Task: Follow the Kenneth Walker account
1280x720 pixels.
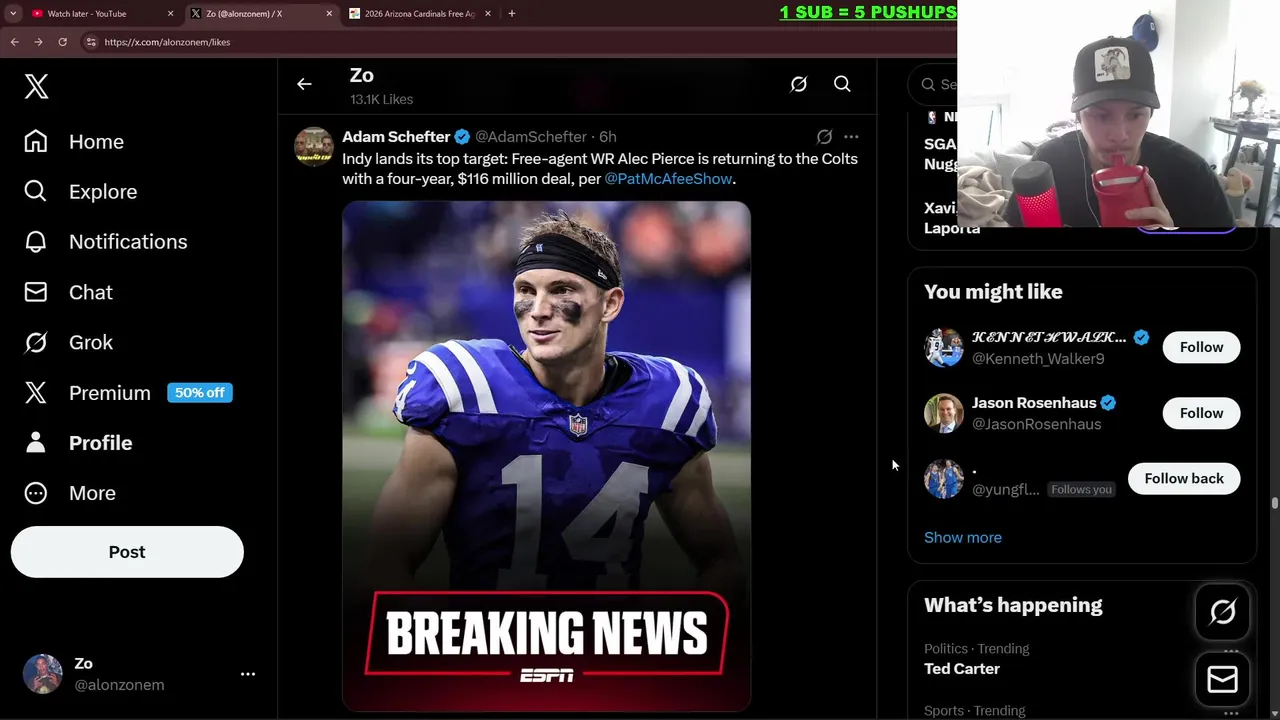Action: [x=1201, y=347]
